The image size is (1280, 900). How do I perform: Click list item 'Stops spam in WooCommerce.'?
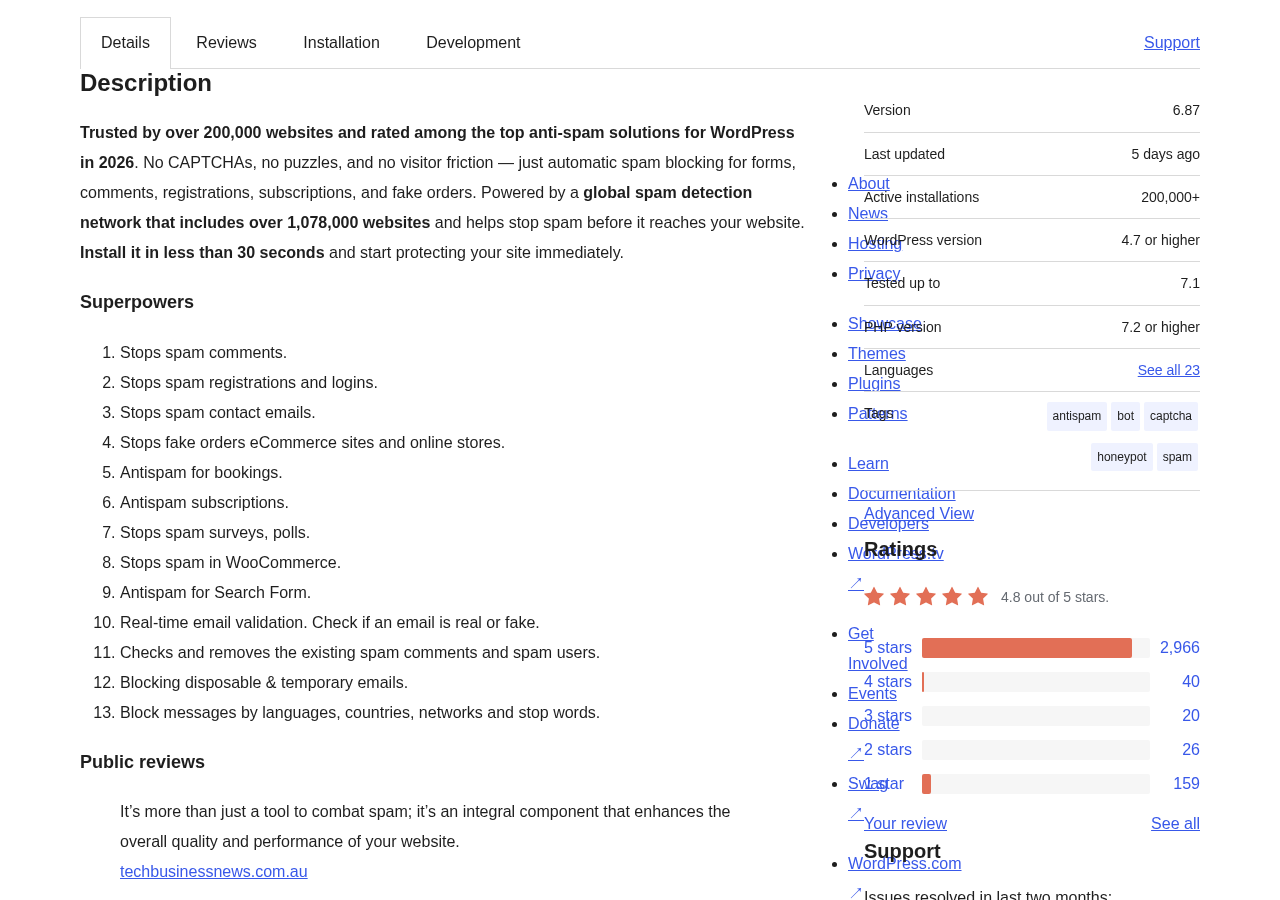pyautogui.click(x=230, y=563)
